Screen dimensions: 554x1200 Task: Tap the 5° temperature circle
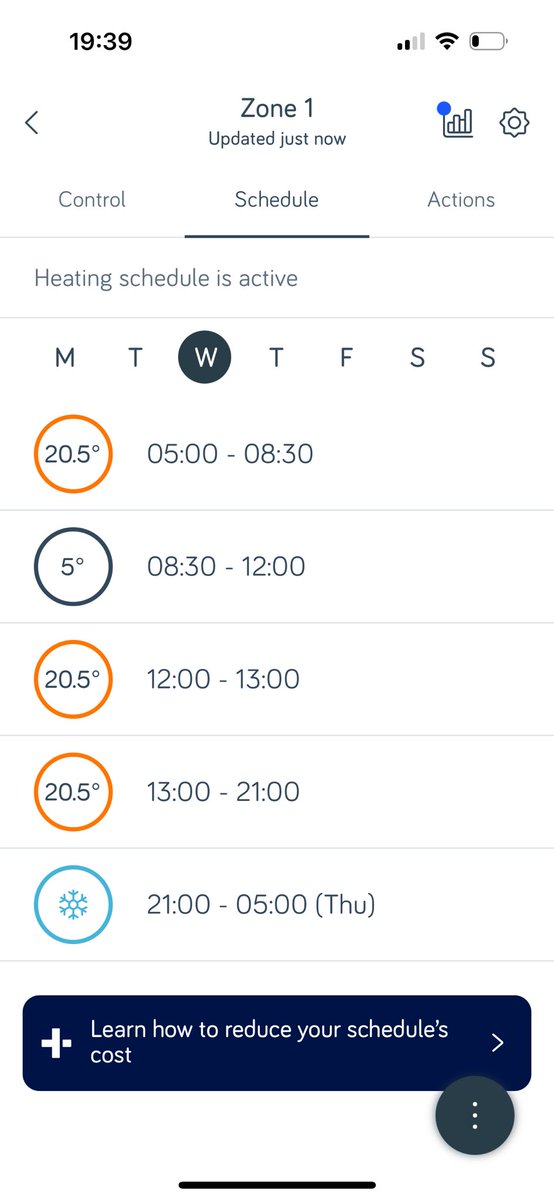pyautogui.click(x=73, y=567)
